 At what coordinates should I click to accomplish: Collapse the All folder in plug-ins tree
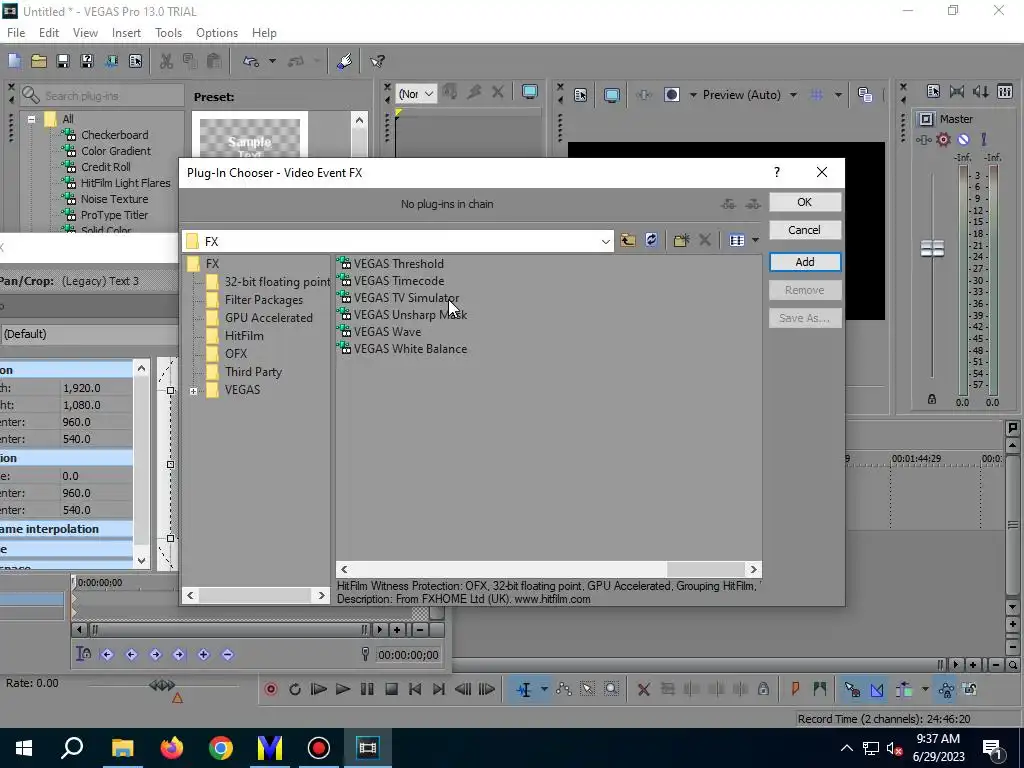31,120
